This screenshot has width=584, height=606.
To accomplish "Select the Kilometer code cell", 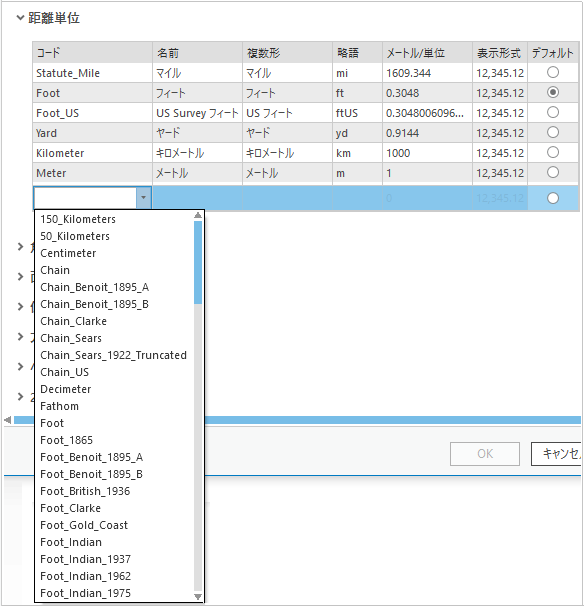I will pyautogui.click(x=92, y=153).
